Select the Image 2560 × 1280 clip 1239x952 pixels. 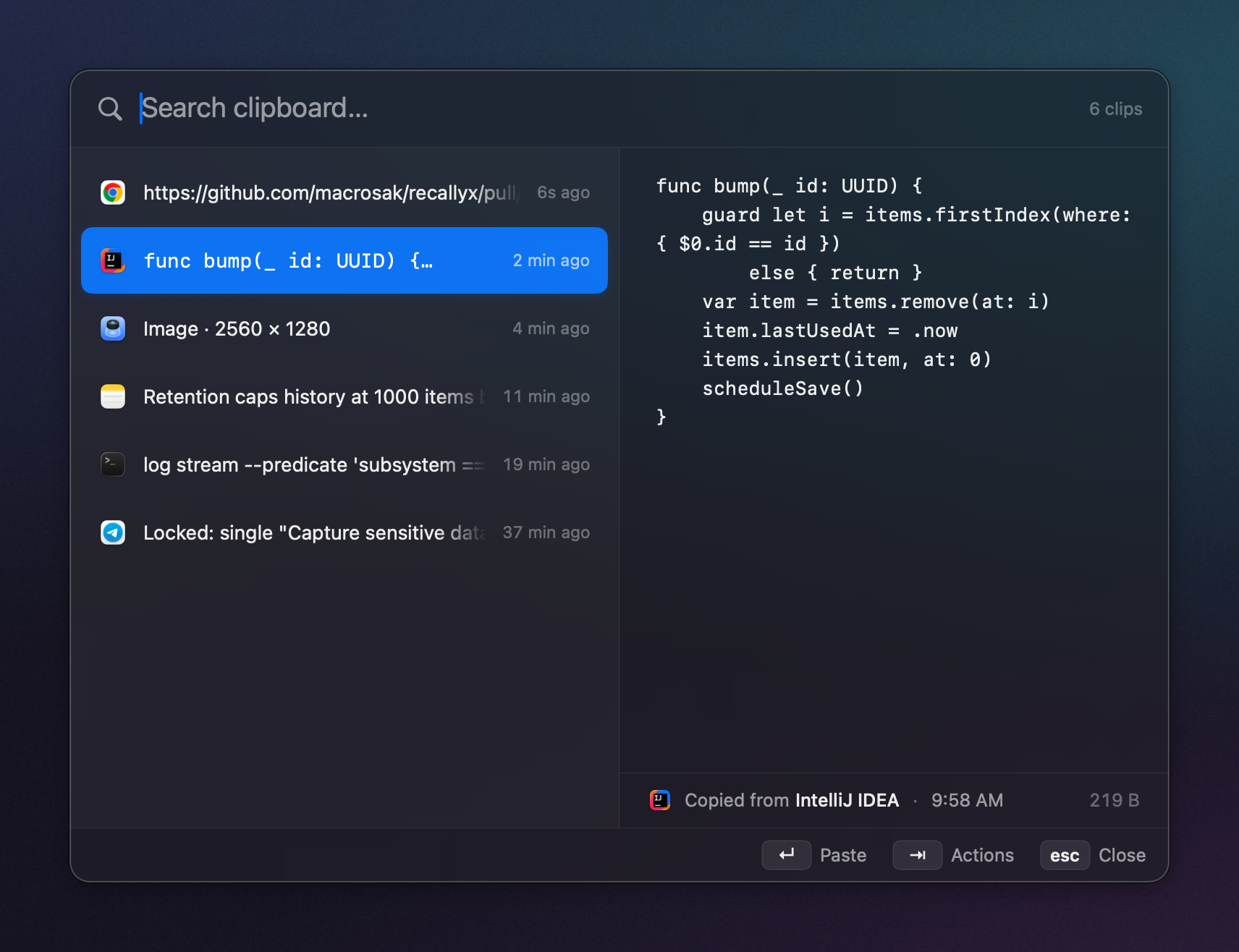coord(344,328)
